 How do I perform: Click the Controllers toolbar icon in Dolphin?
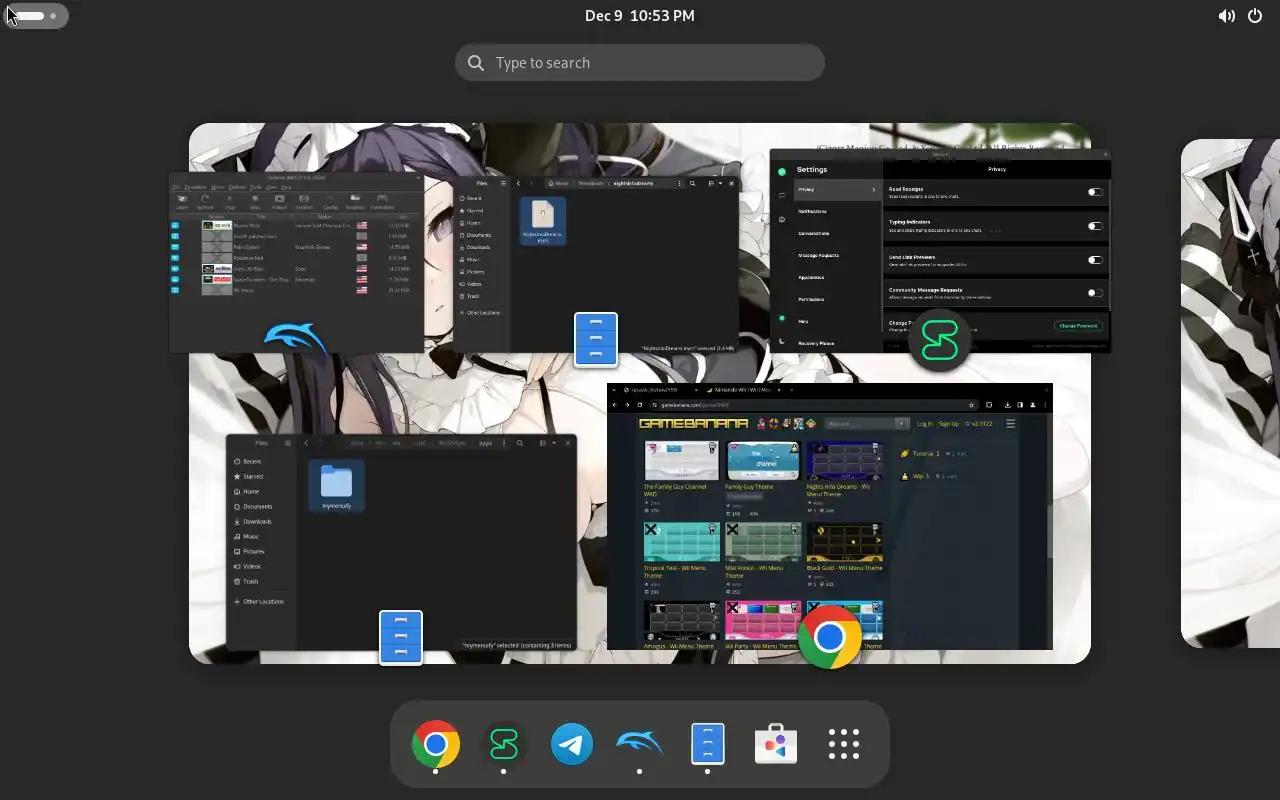click(381, 202)
